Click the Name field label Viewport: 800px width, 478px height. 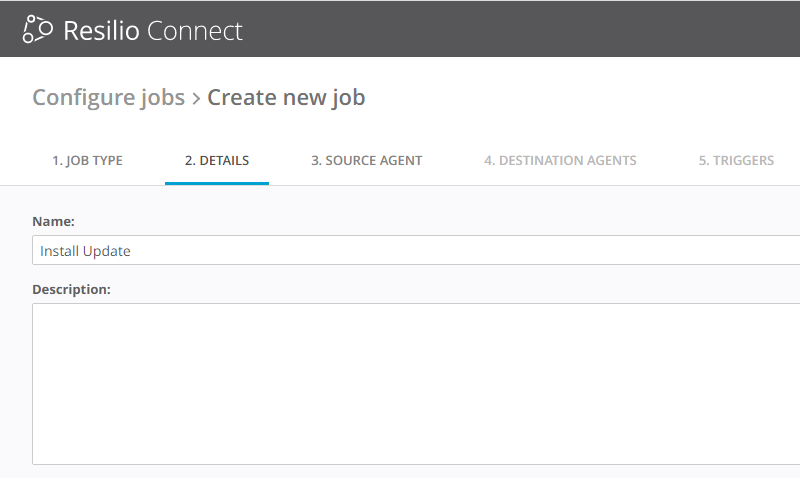point(53,220)
